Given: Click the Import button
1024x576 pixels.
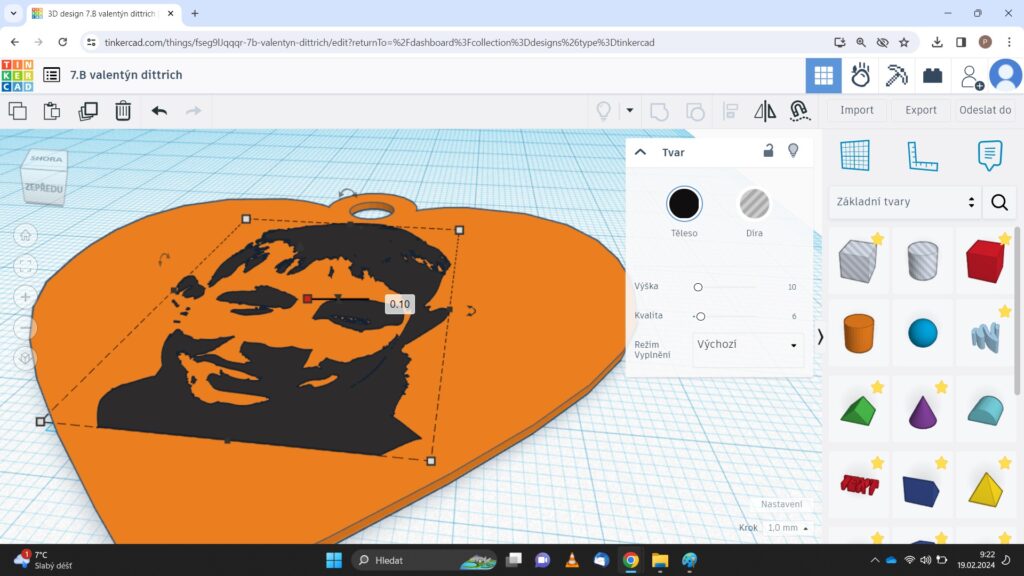Looking at the screenshot, I should pyautogui.click(x=857, y=110).
